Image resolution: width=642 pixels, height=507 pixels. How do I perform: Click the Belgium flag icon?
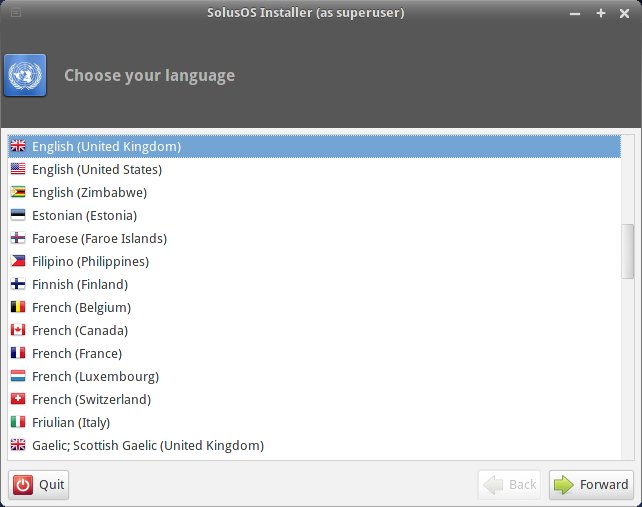click(x=18, y=307)
